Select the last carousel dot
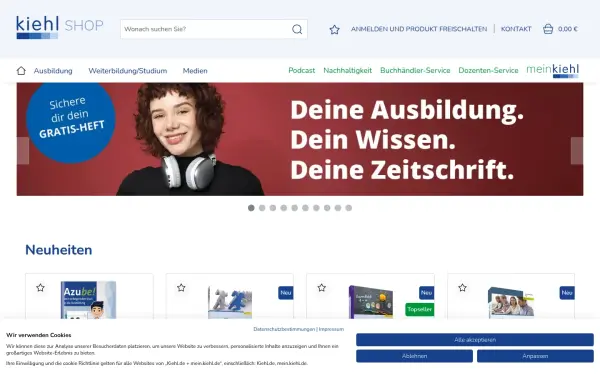Viewport: 600px width, 375px height. 349,208
